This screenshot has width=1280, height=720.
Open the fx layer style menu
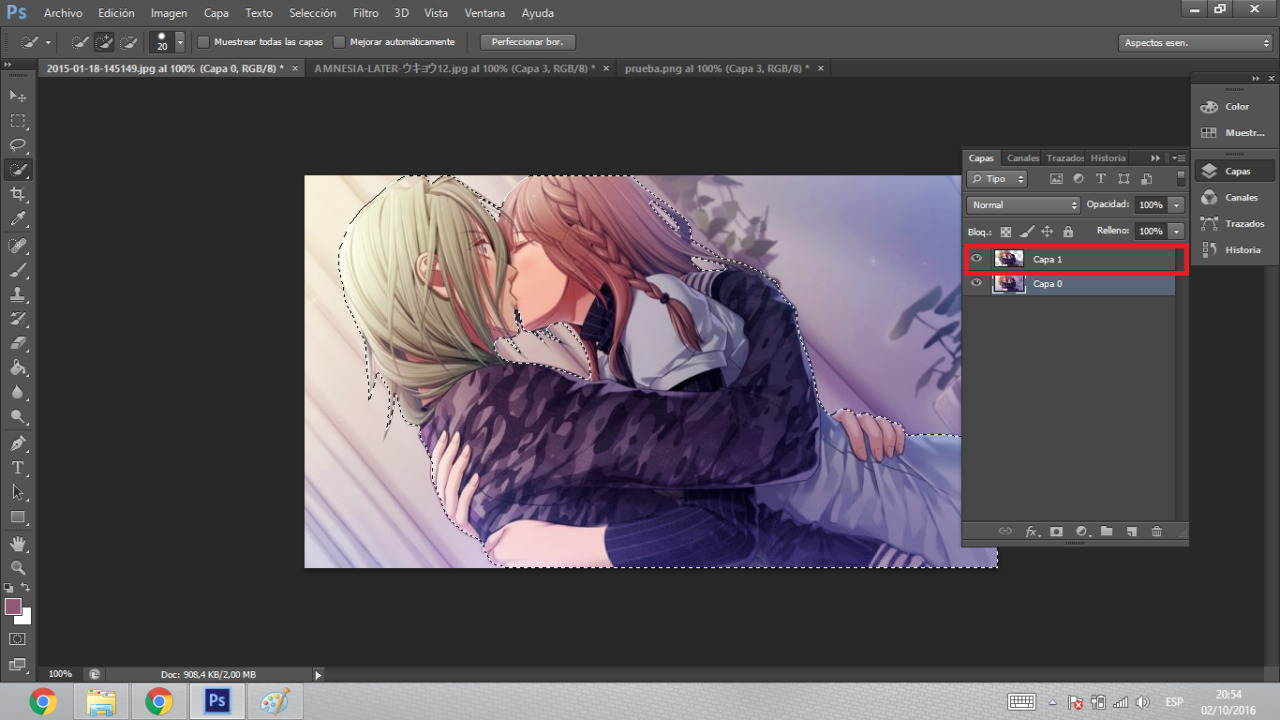tap(1032, 532)
